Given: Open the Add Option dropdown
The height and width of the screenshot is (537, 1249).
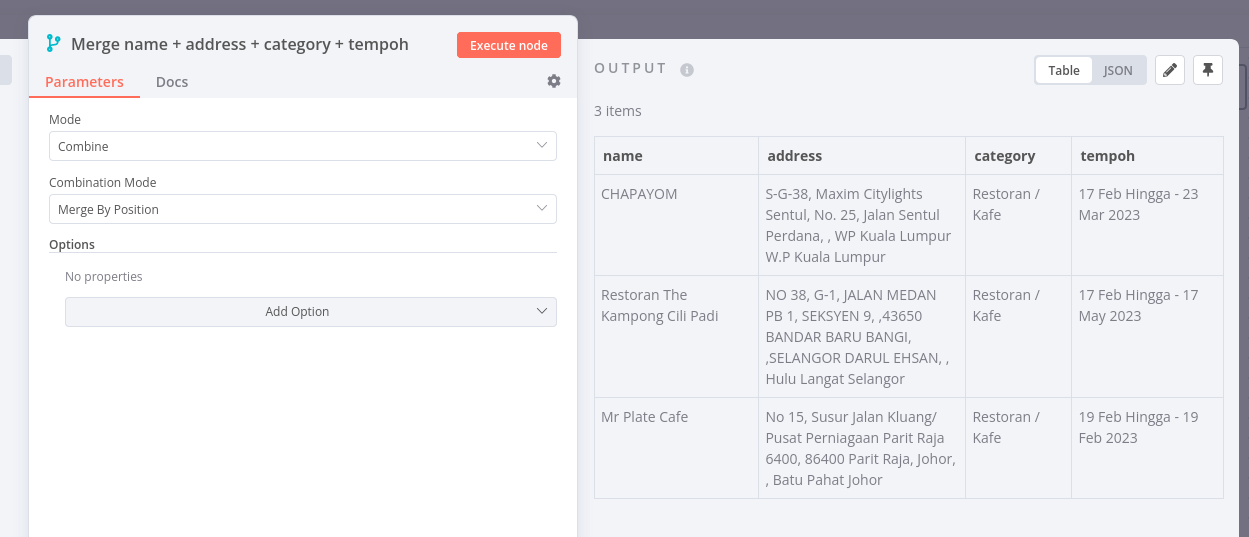Looking at the screenshot, I should [310, 312].
